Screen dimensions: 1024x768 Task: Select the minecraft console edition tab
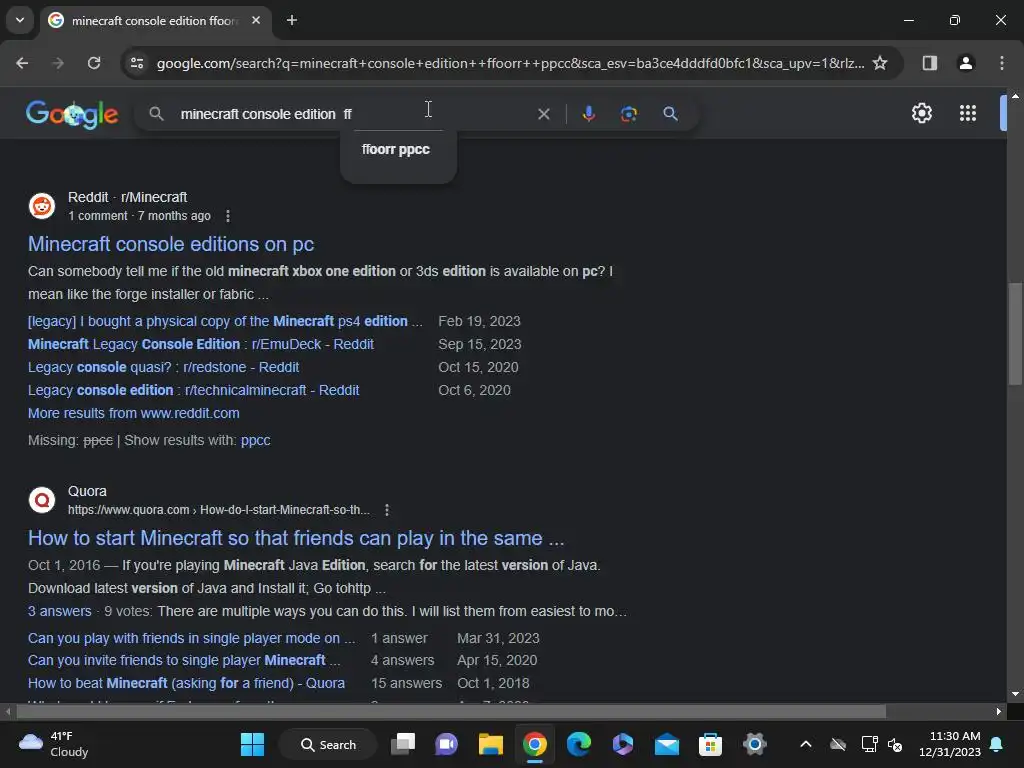154,20
